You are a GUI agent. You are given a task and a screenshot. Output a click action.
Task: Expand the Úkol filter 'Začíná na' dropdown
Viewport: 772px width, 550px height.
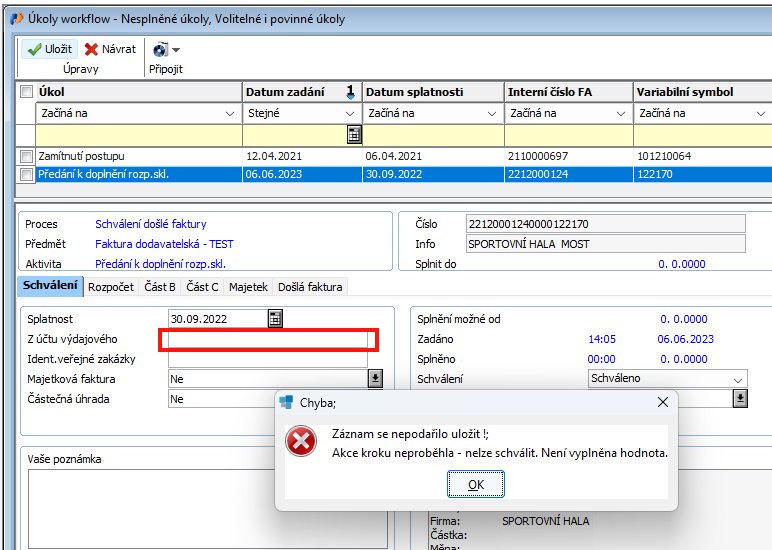coord(231,114)
